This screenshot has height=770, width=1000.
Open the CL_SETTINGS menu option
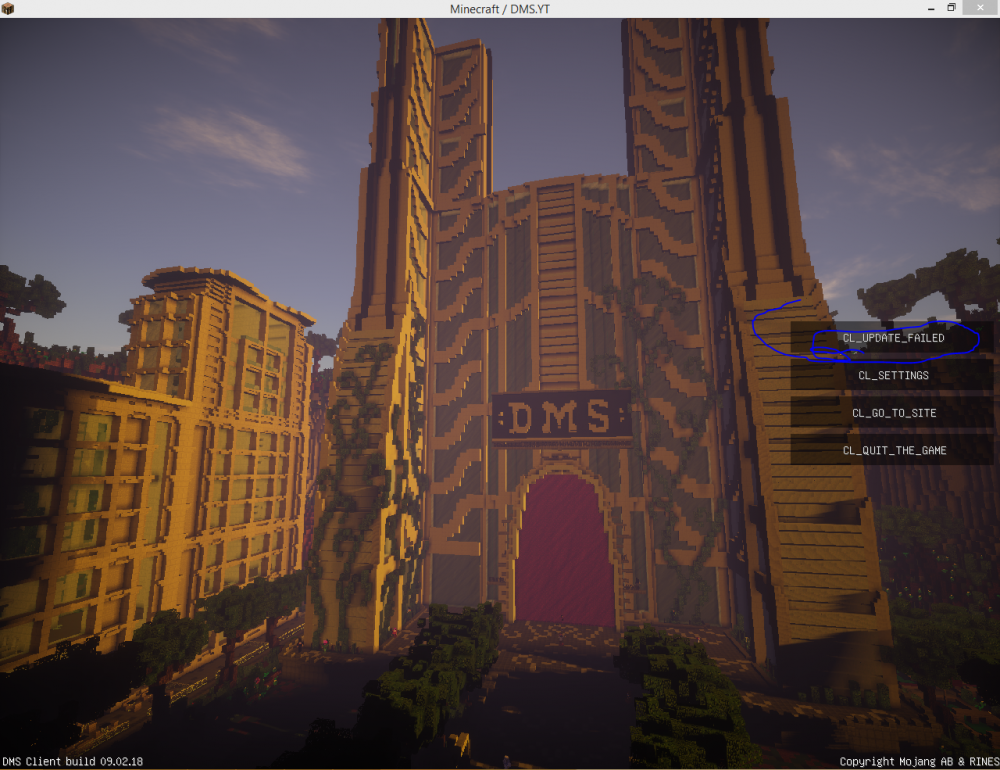click(892, 375)
